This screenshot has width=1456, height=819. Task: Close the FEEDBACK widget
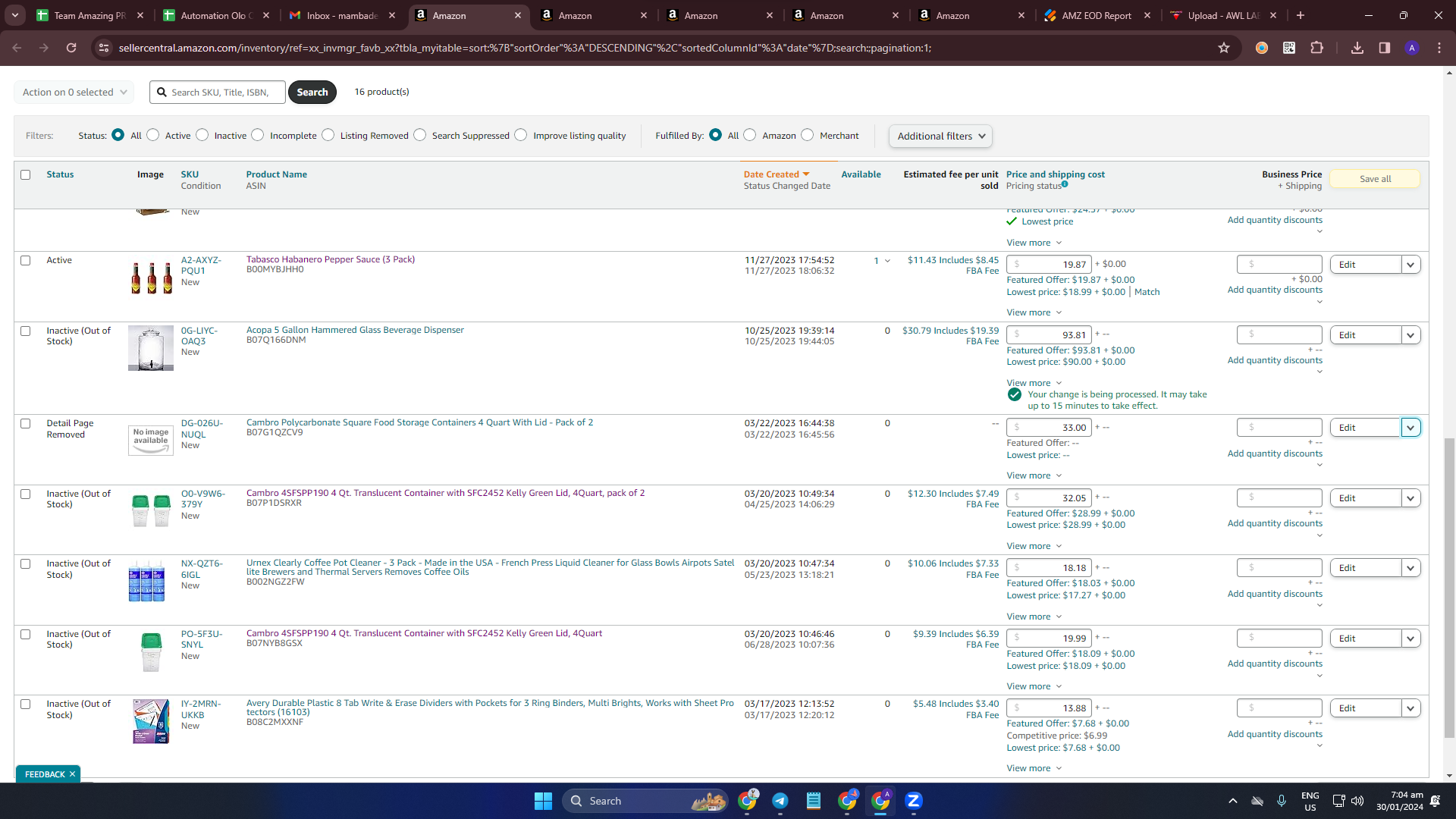(x=72, y=774)
